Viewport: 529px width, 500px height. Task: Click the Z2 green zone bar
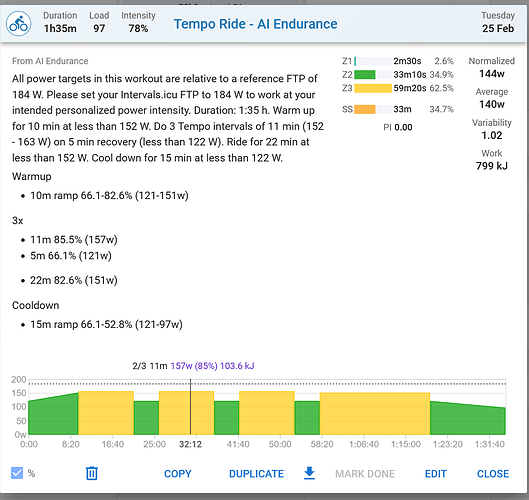pos(365,75)
